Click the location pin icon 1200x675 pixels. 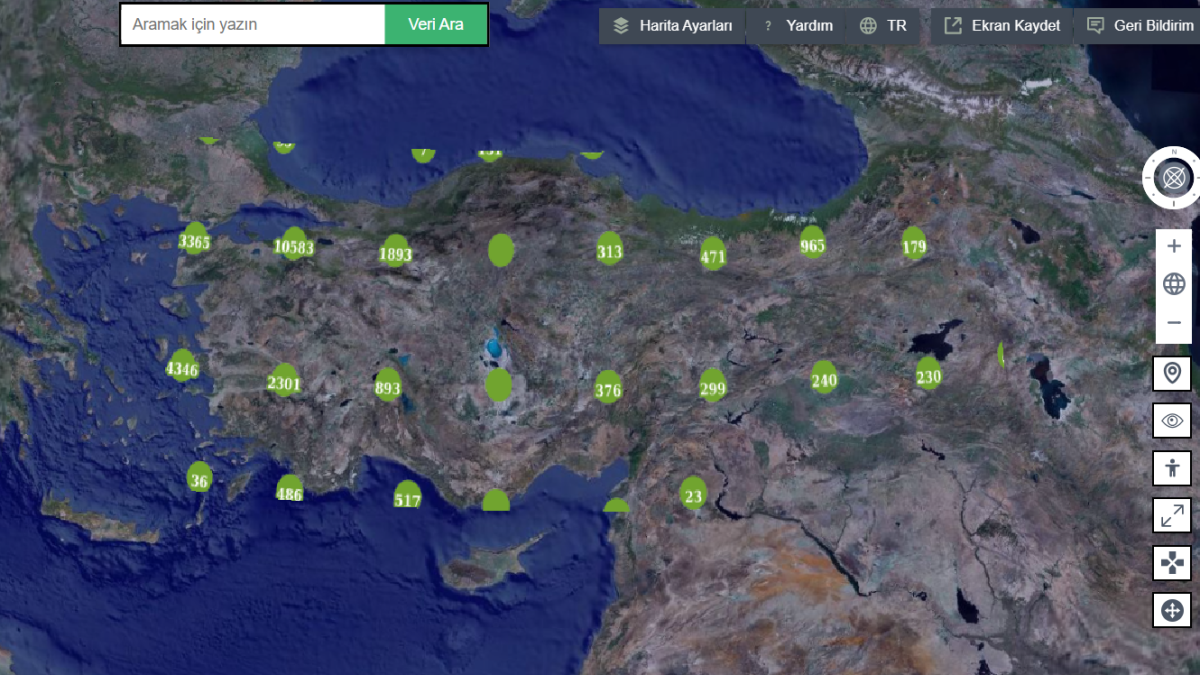[1172, 374]
